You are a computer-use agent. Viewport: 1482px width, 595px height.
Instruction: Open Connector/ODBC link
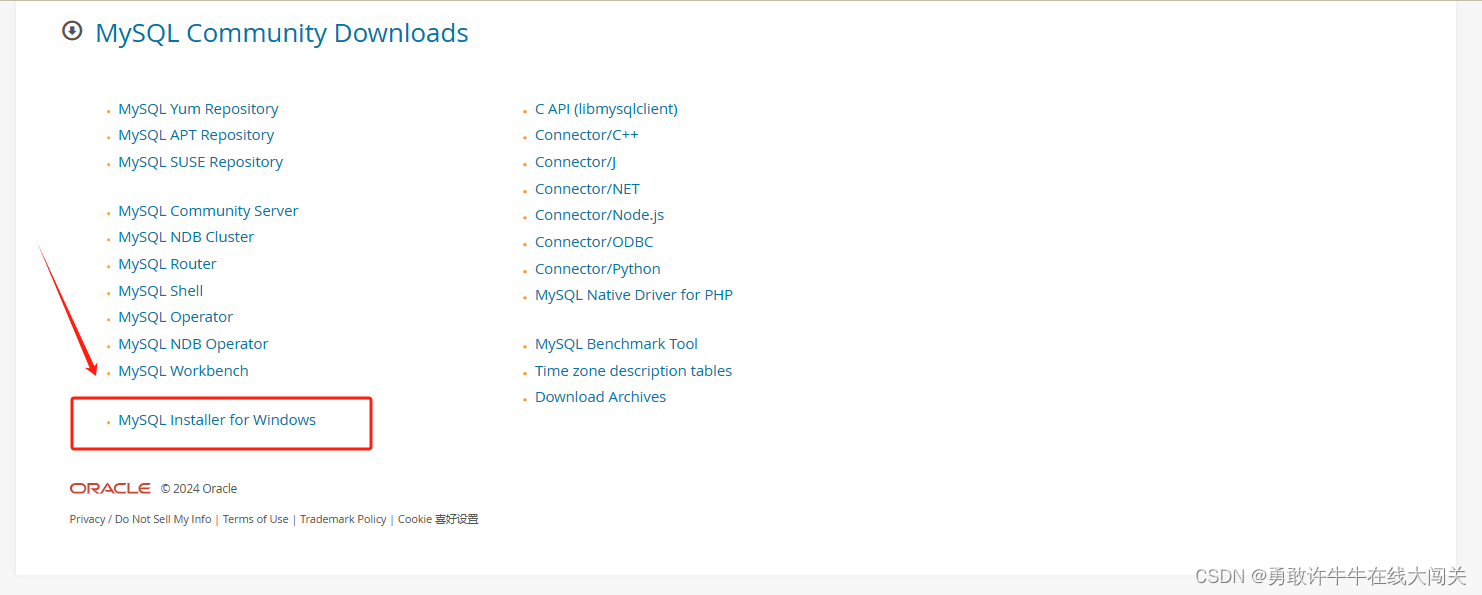click(x=594, y=242)
